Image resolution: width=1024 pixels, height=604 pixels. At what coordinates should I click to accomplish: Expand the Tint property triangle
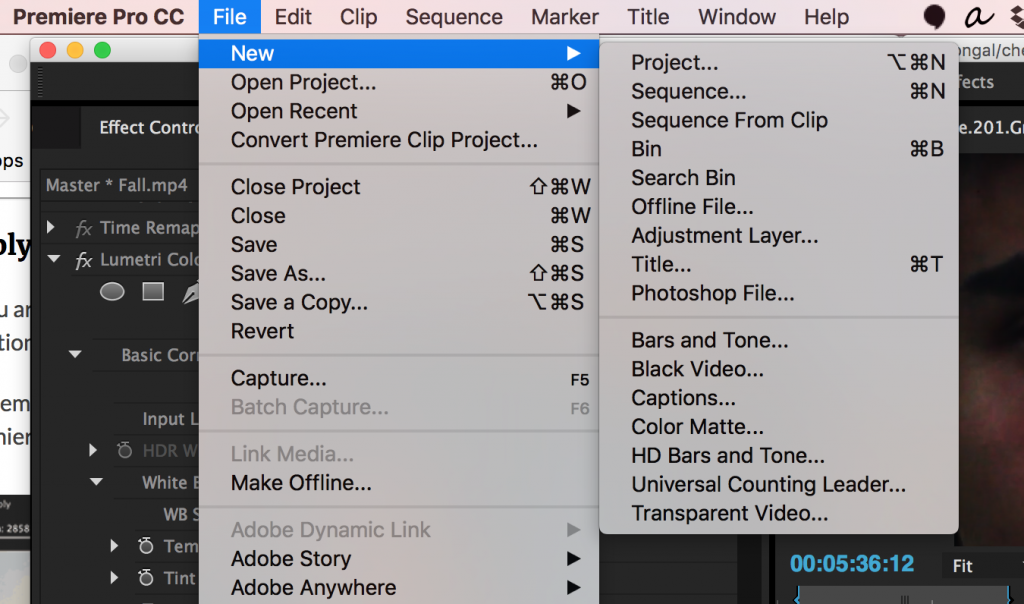click(x=114, y=577)
